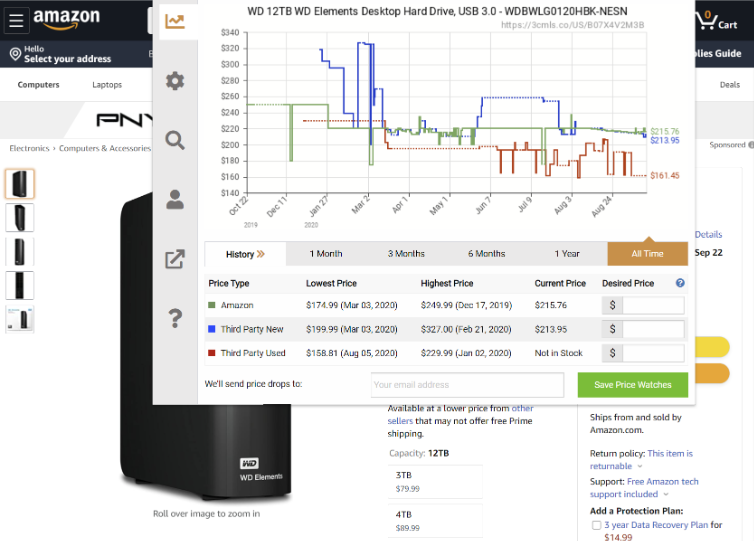Expand the returnable policy chevron
754x541 pixels.
tap(640, 466)
